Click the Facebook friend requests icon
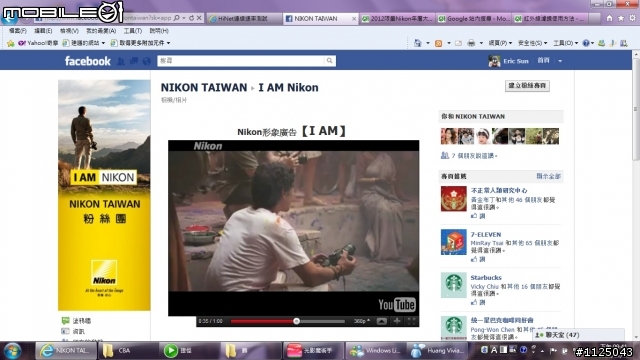Screen dimensions: 640x360 (121, 61)
